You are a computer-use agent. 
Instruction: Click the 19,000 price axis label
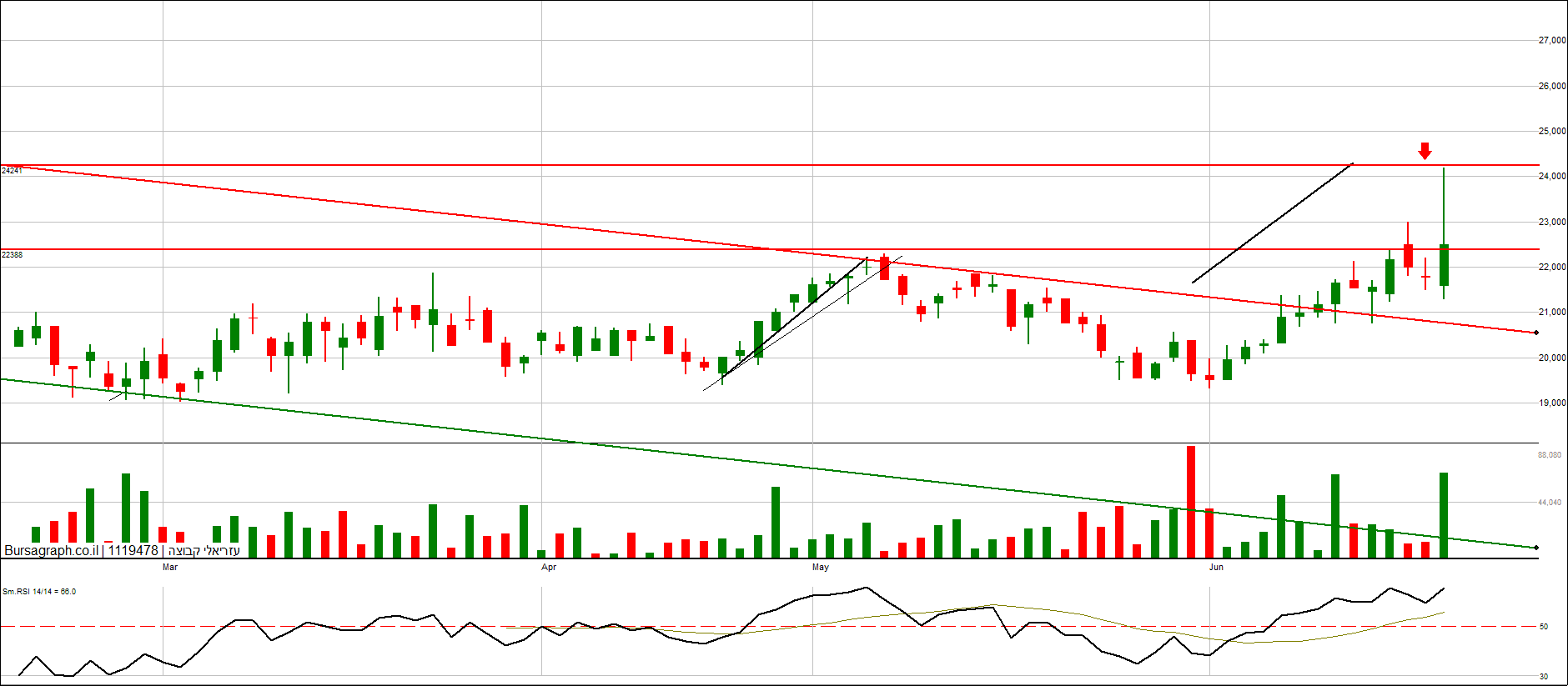(x=1552, y=403)
